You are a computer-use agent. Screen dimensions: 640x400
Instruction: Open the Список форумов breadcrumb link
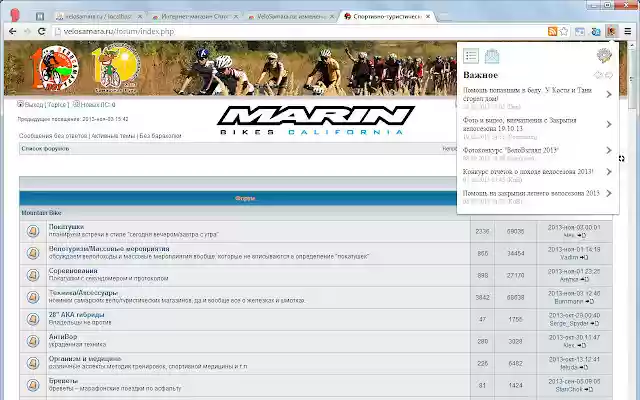[45, 149]
